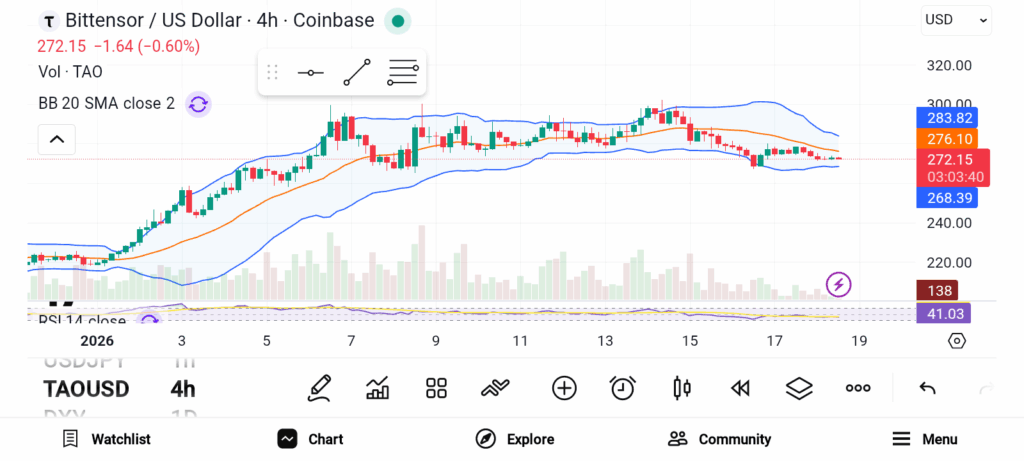Image resolution: width=1024 pixels, height=461 pixels.
Task: Open the indicators panel
Action: (x=378, y=388)
